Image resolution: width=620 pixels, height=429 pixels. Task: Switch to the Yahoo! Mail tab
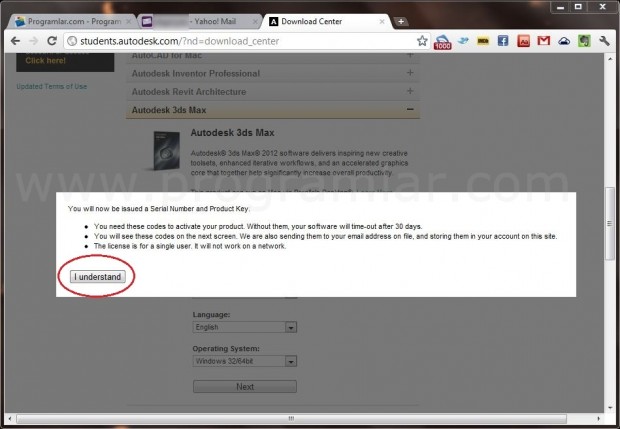click(200, 21)
